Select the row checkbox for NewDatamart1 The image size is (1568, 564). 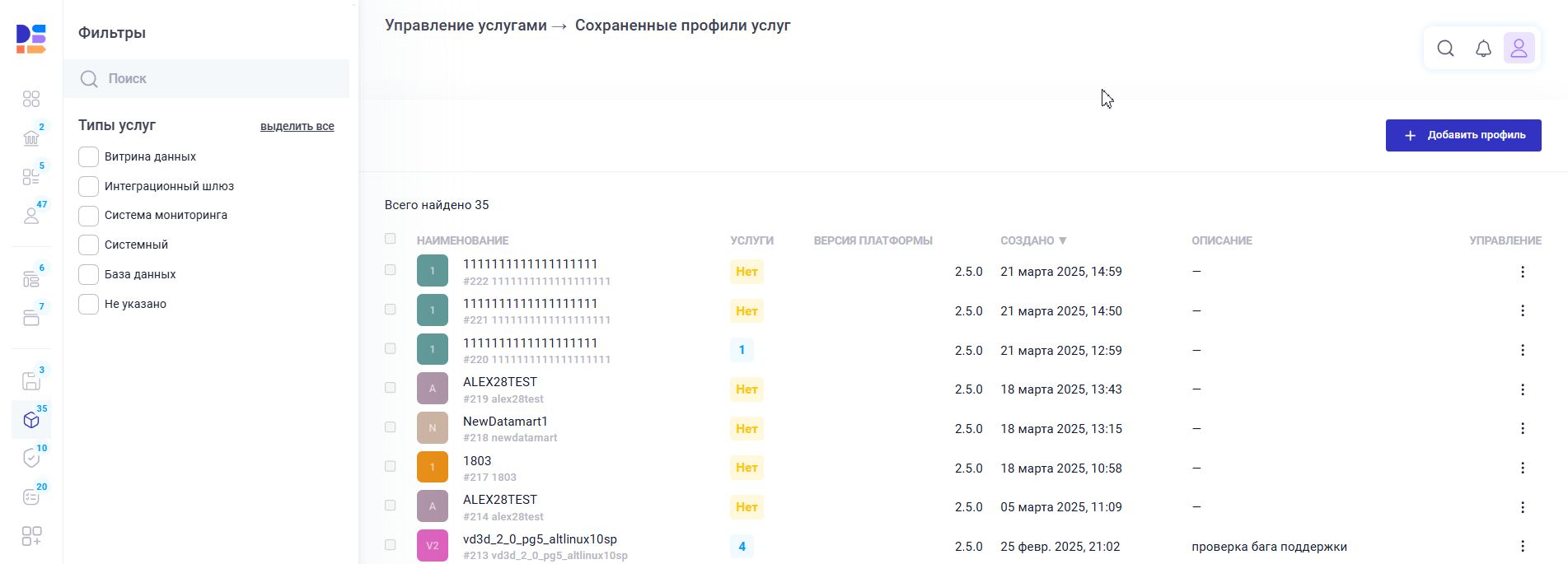(x=391, y=427)
